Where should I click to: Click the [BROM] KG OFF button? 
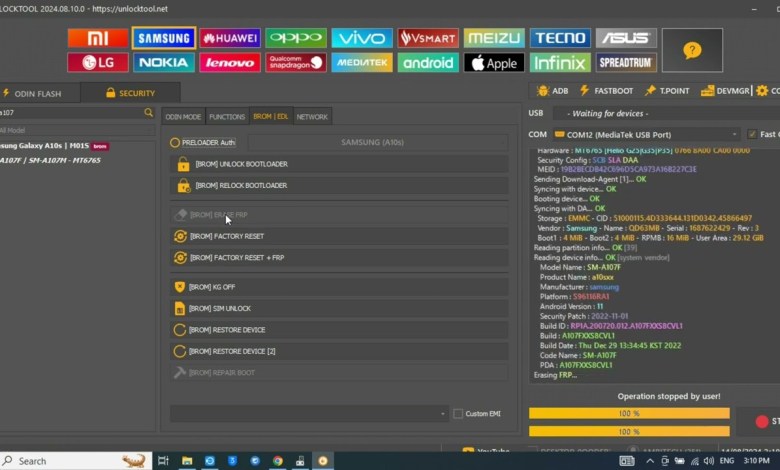tap(338, 287)
